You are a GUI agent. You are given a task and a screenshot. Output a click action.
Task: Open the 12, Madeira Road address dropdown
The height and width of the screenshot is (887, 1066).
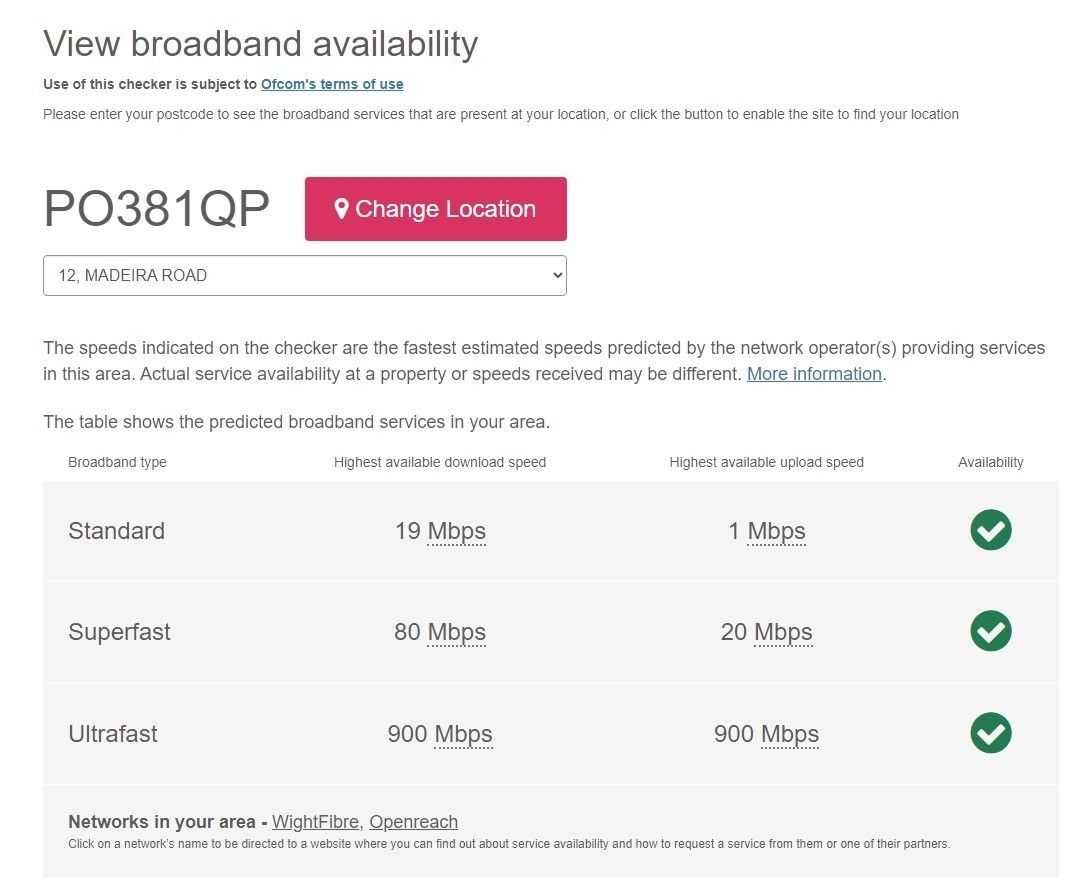304,276
